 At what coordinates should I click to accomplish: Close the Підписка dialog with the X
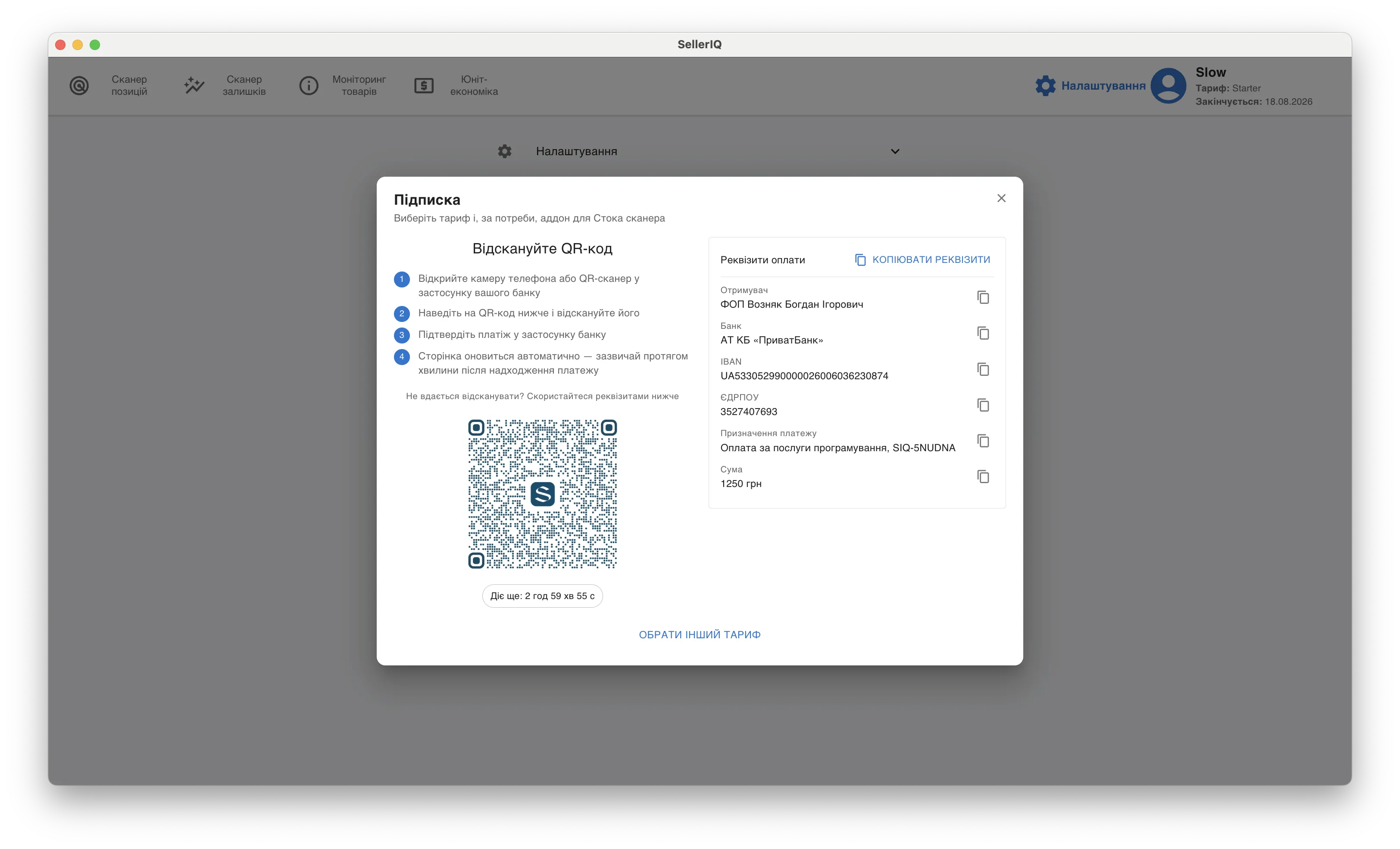coord(1001,198)
